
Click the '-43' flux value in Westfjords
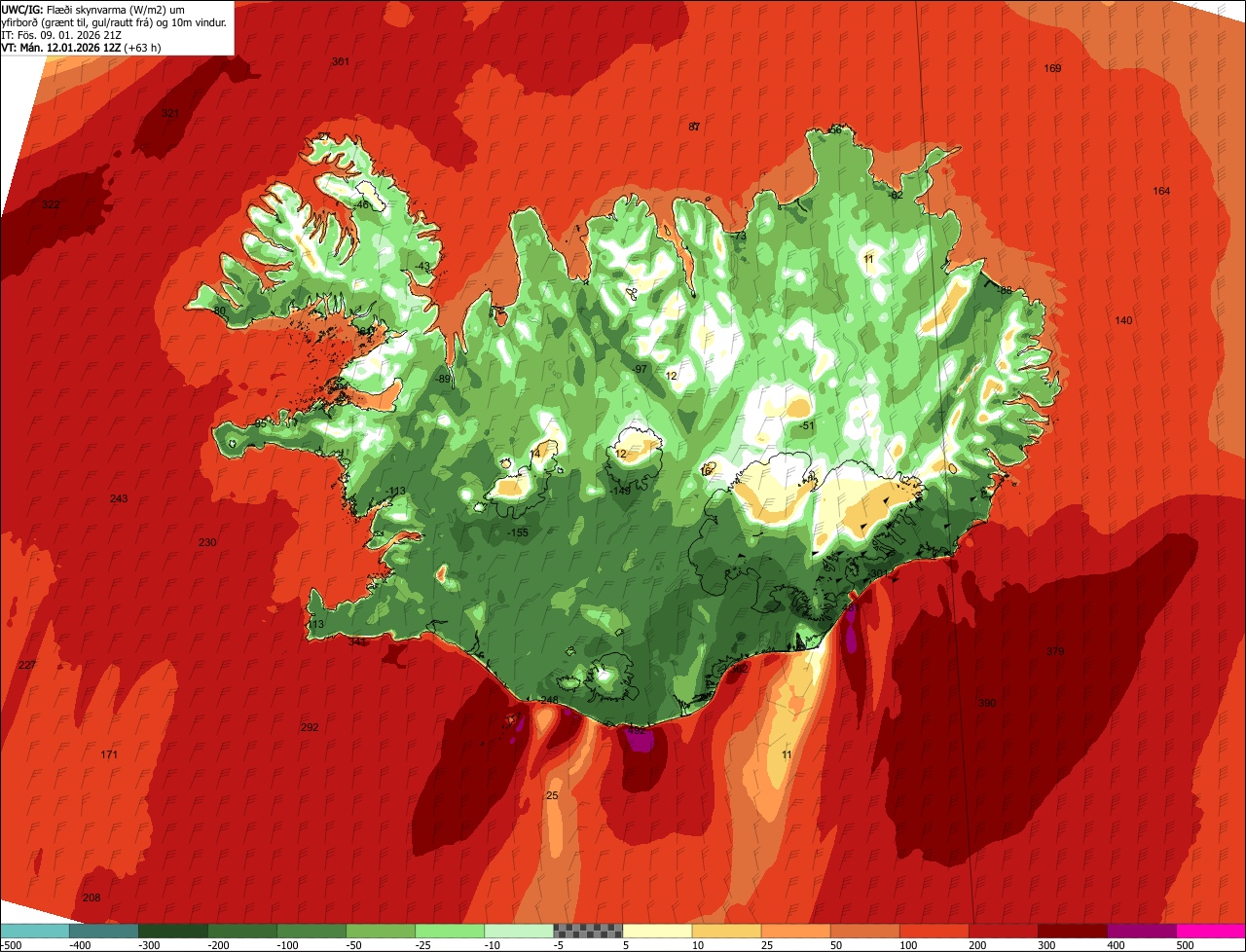click(421, 266)
